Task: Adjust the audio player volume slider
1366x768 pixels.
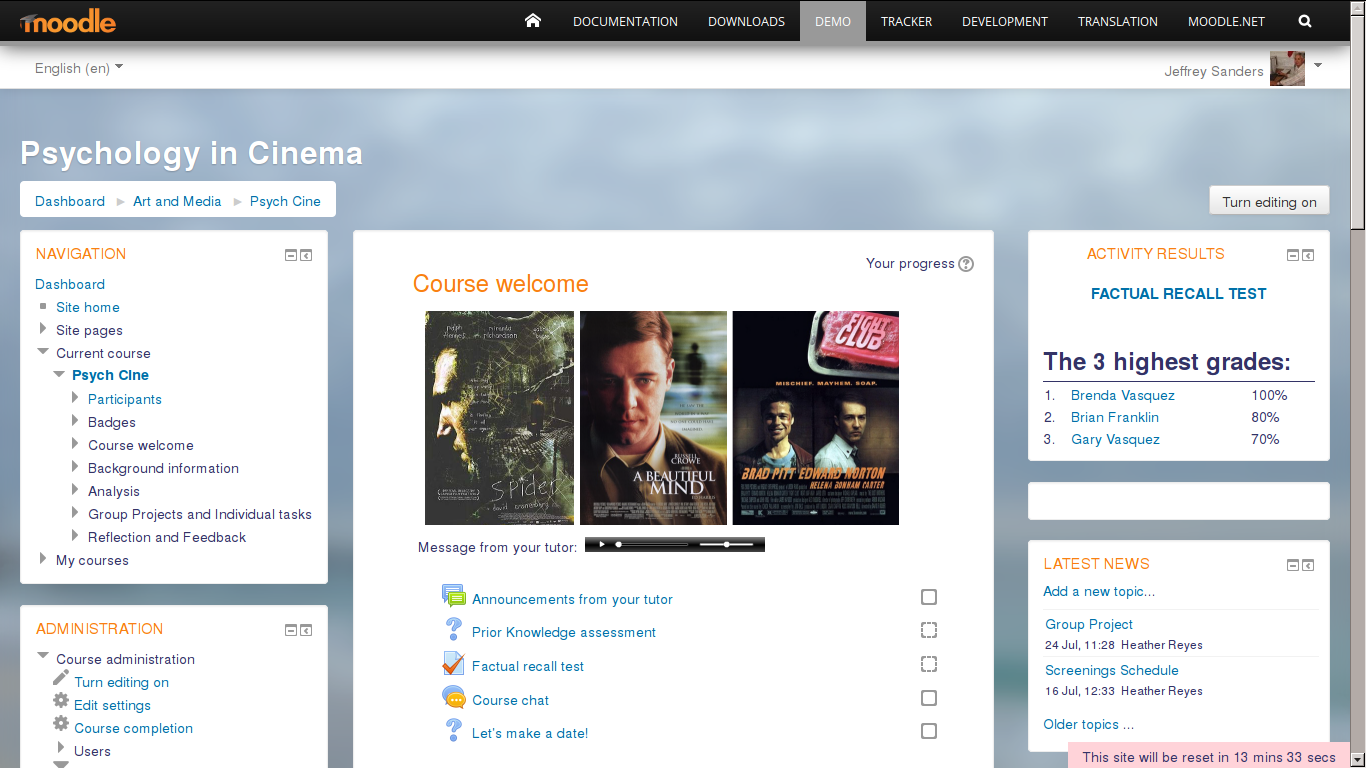Action: [x=727, y=544]
